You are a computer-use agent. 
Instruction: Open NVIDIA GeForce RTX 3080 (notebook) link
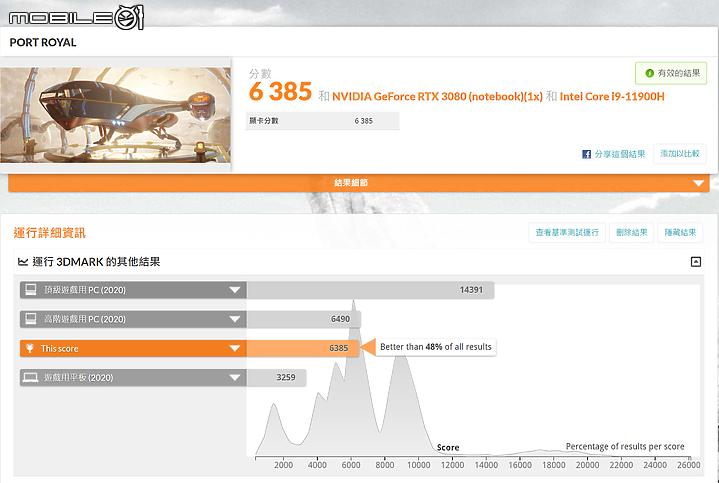point(437,96)
